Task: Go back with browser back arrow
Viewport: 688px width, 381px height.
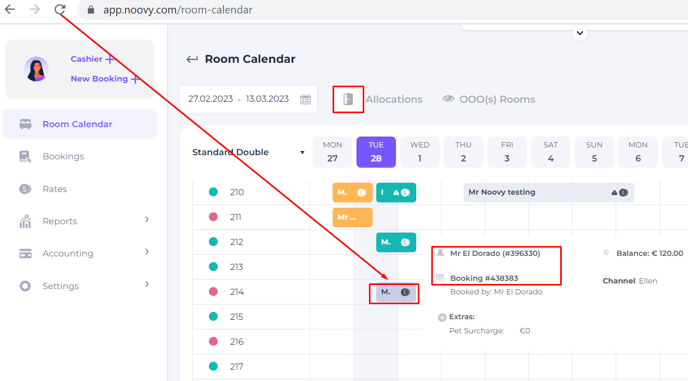Action: point(10,9)
